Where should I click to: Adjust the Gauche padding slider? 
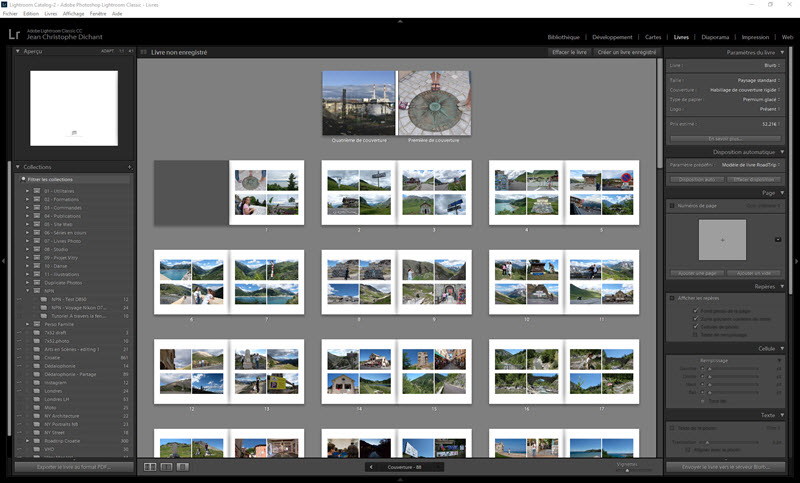point(710,369)
